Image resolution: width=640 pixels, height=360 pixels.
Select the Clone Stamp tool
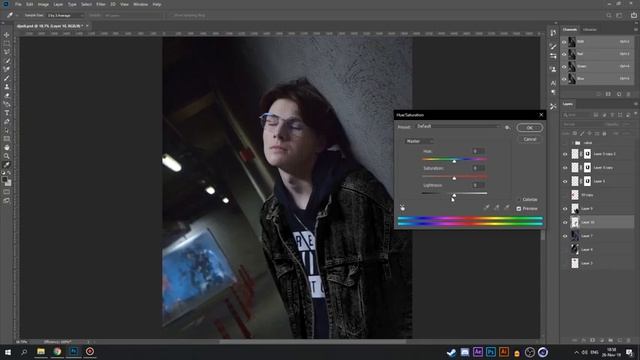[x=7, y=87]
